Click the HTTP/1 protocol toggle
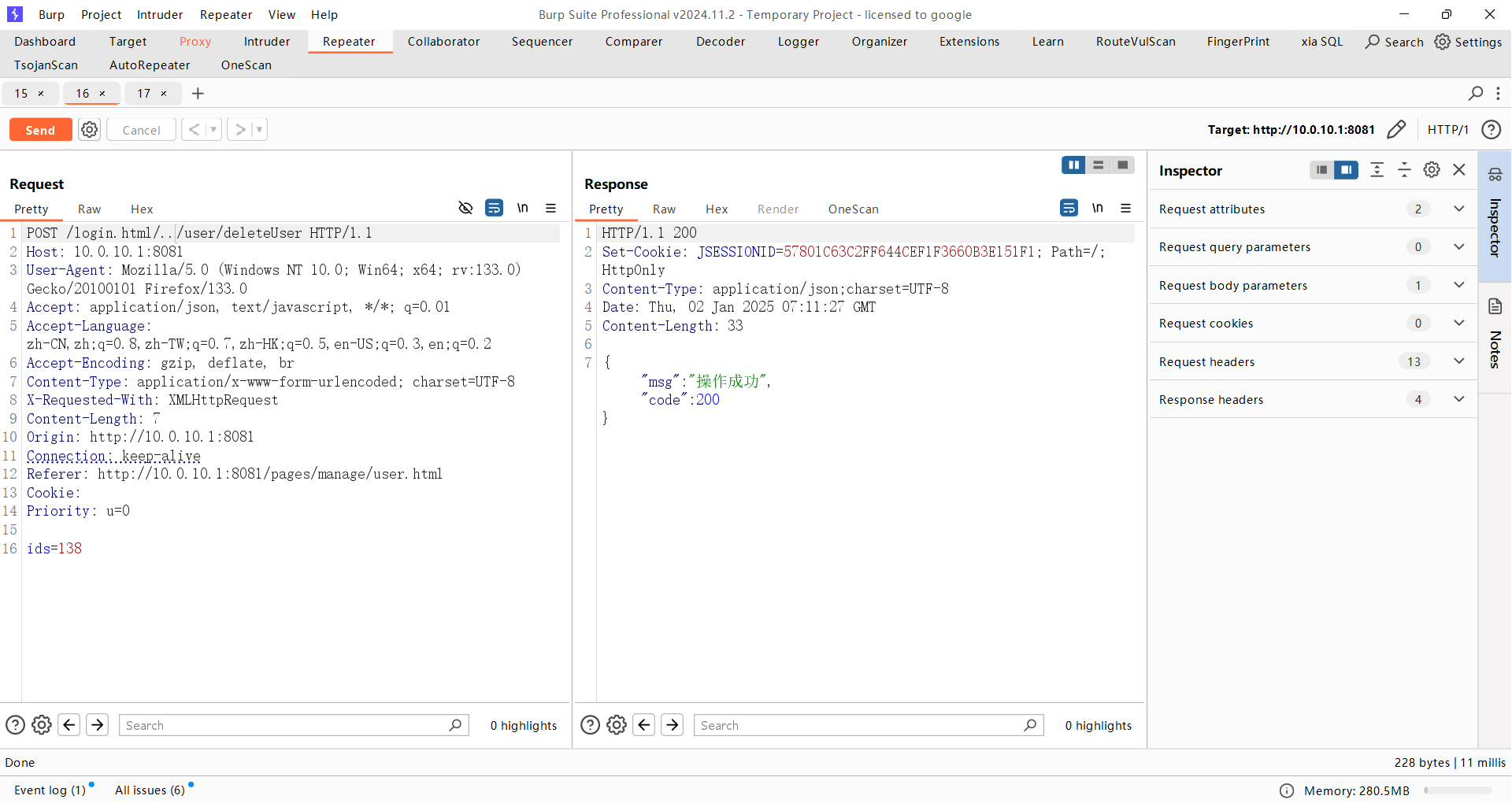1512x803 pixels. (x=1447, y=129)
